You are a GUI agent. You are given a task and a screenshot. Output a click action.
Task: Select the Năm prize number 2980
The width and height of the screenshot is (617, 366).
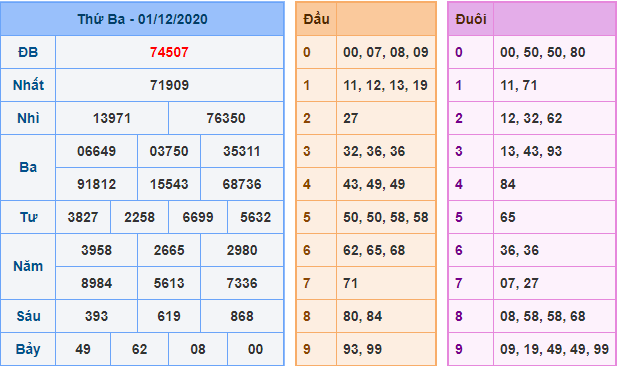pos(242,251)
